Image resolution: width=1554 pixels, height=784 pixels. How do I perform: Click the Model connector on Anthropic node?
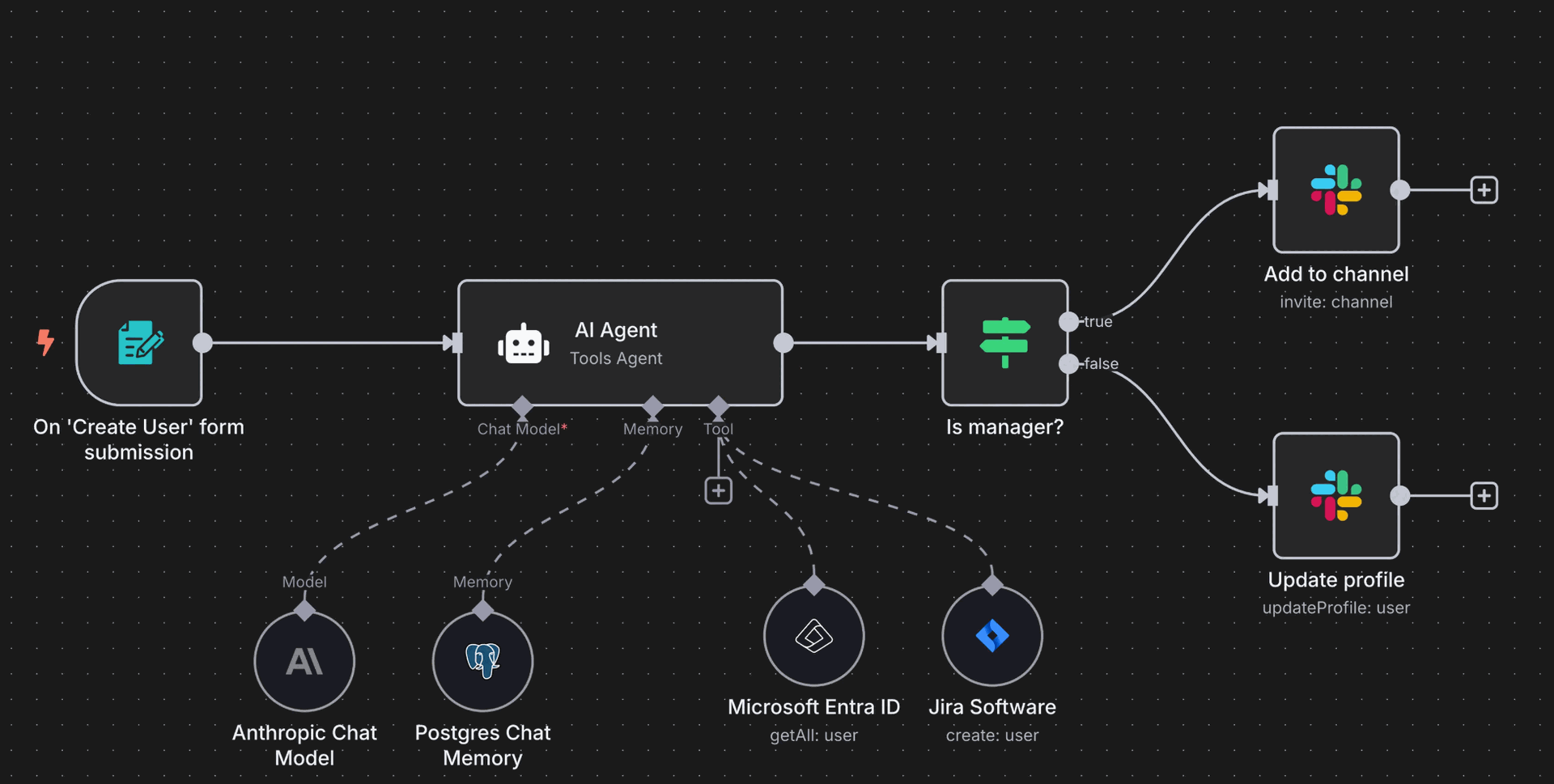(304, 610)
